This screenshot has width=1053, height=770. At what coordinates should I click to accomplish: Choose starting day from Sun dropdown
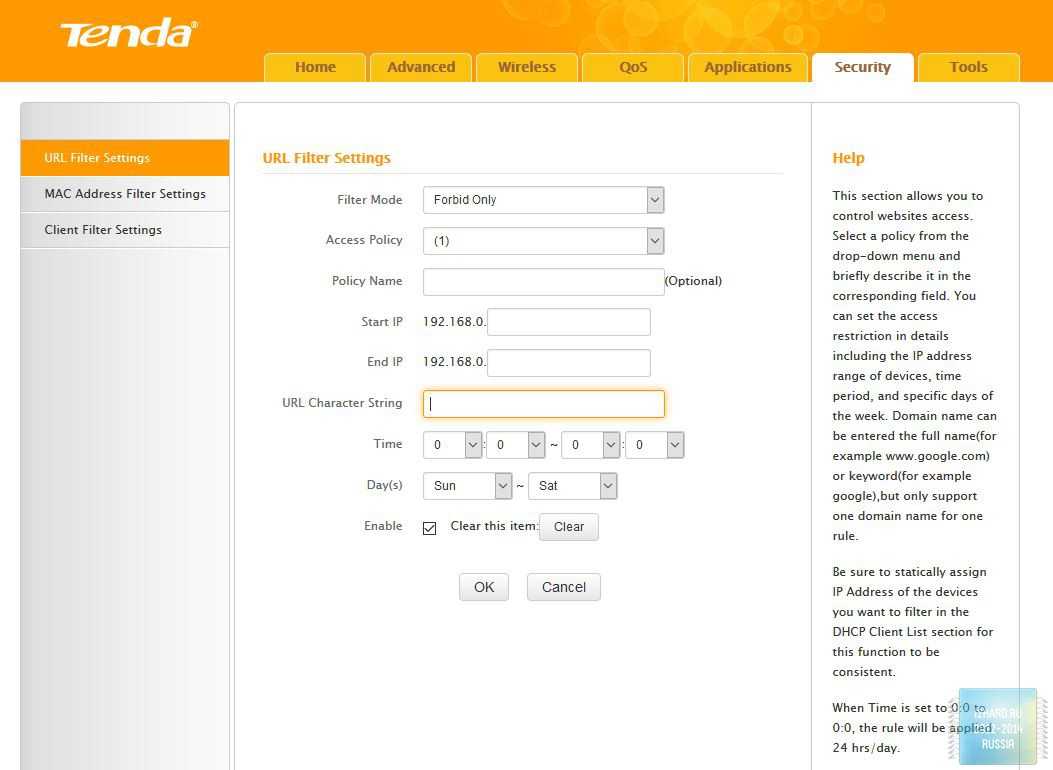[x=467, y=486]
